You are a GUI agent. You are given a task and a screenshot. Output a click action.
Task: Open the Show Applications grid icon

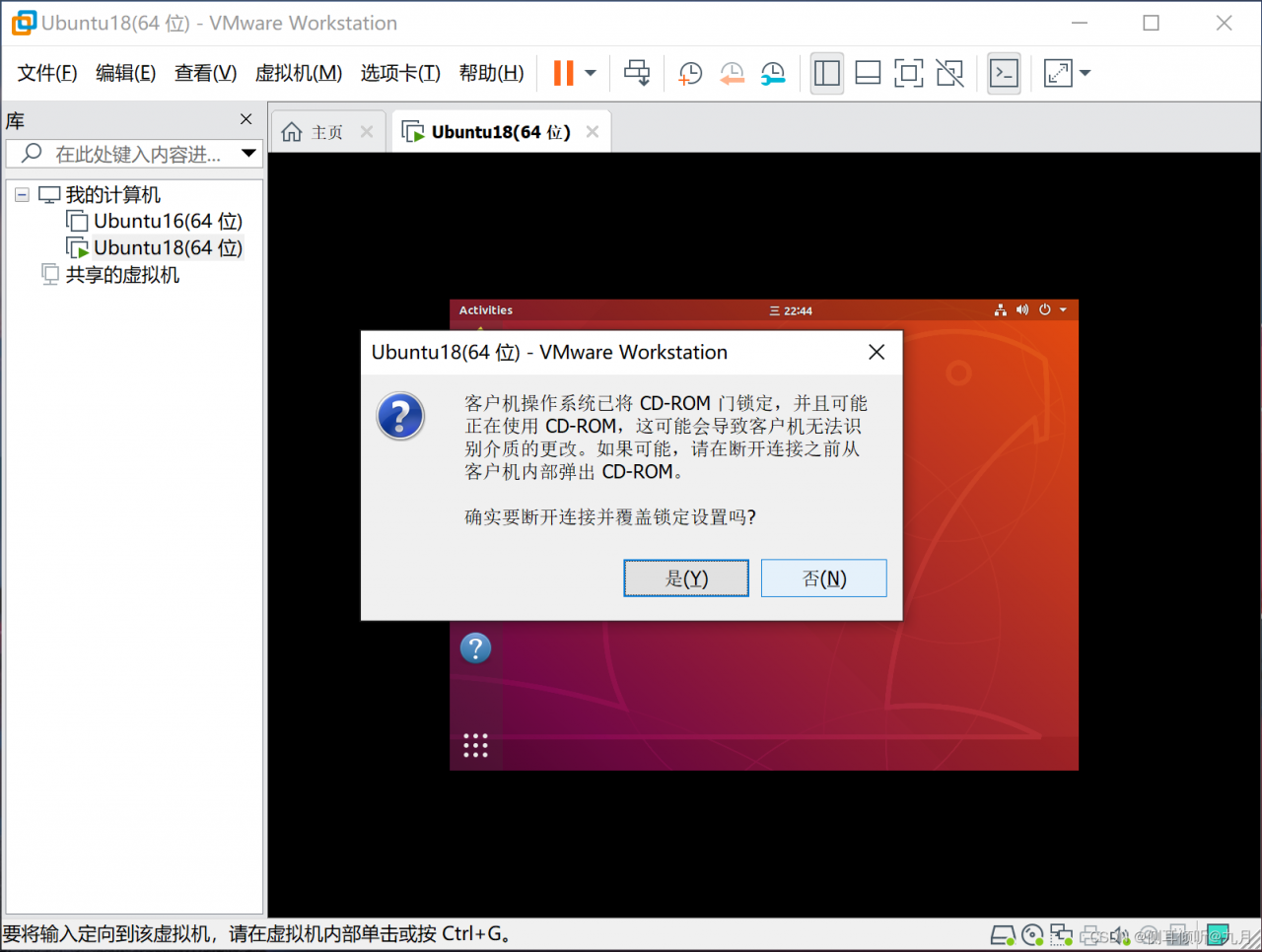pos(476,745)
